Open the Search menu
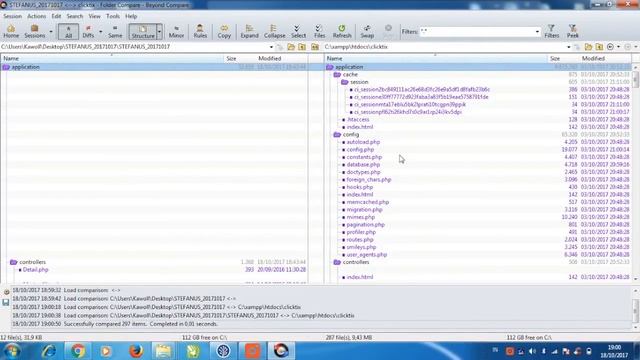 75,16
